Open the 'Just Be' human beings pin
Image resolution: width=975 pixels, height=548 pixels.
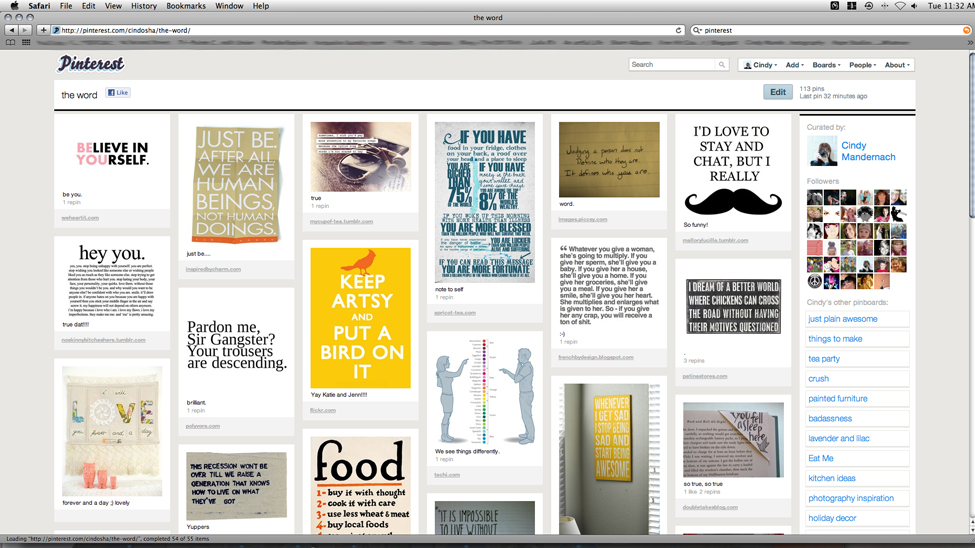(236, 184)
